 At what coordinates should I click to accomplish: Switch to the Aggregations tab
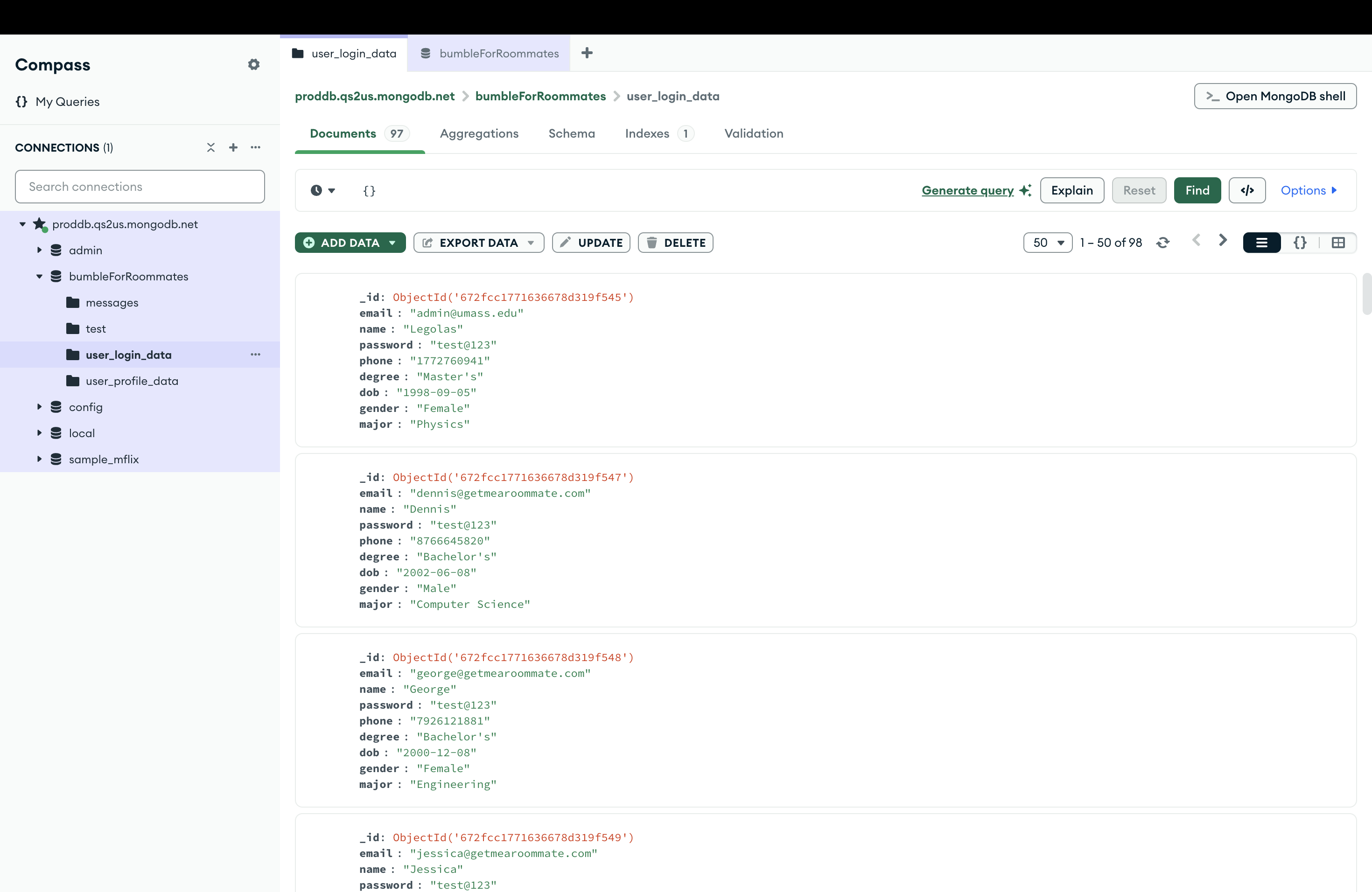pos(479,134)
